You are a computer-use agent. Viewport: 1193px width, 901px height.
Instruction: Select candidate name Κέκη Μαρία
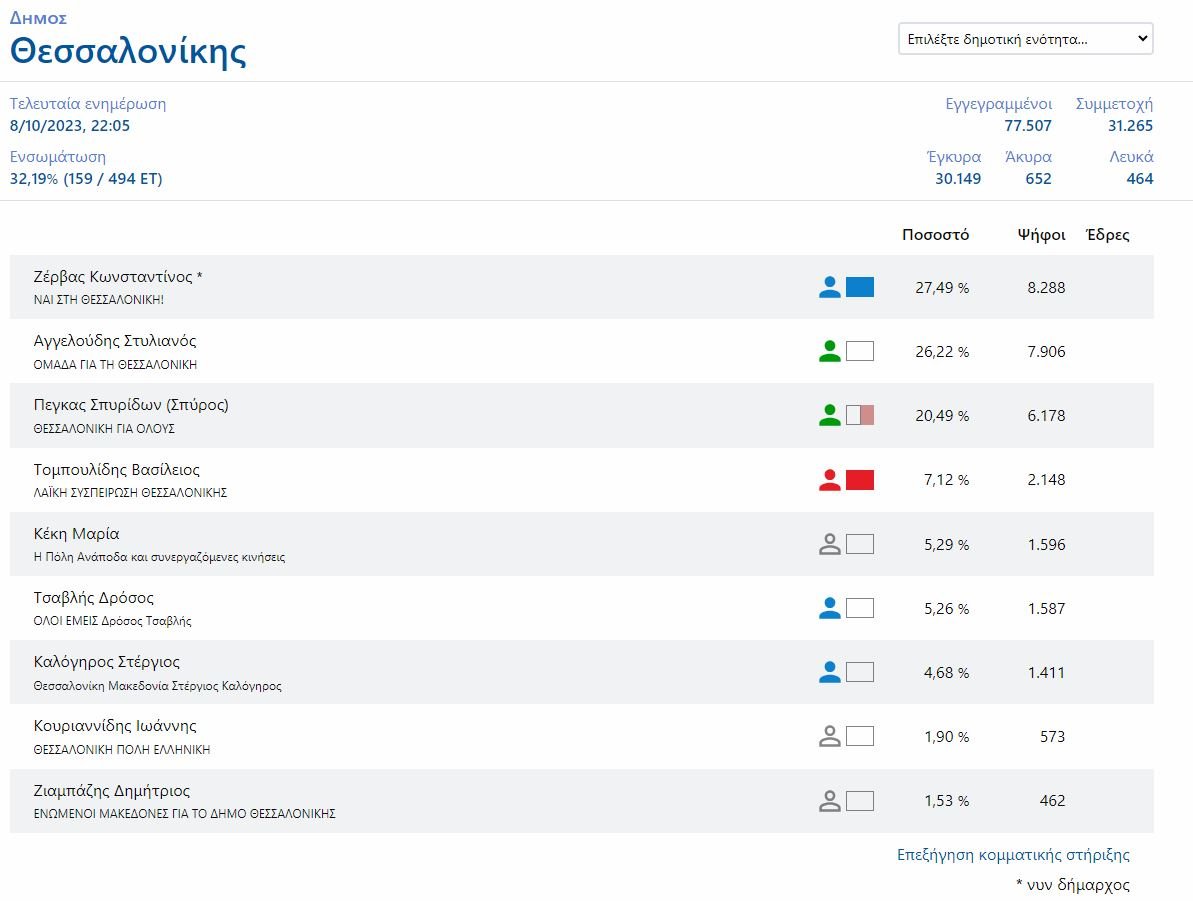76,533
